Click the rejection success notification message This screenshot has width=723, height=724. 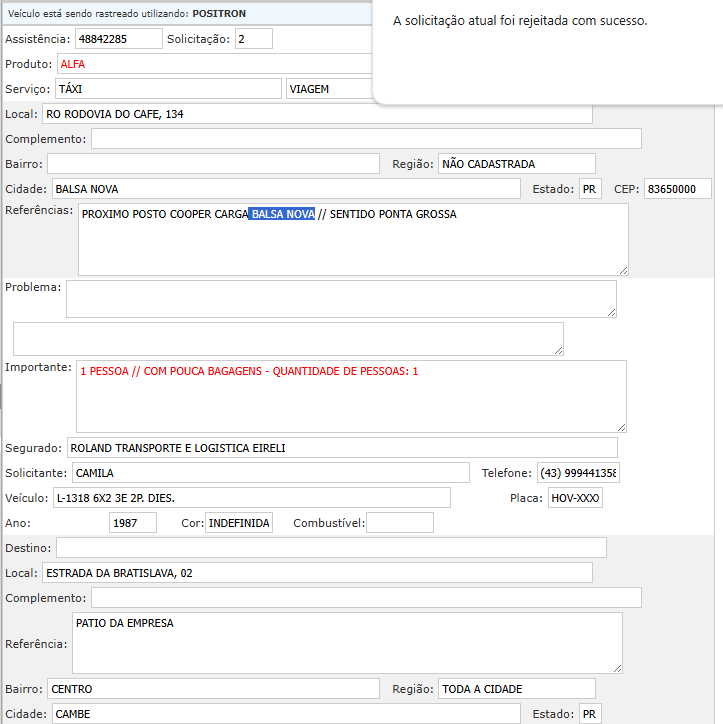(520, 21)
